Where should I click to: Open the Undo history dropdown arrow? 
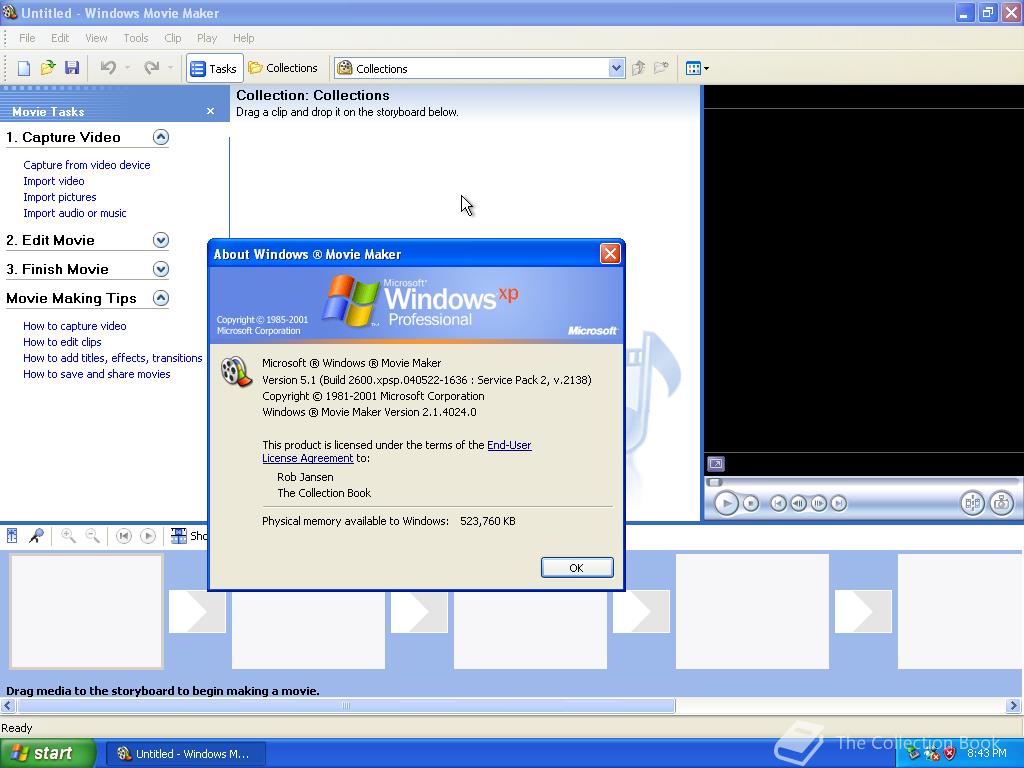point(127,68)
